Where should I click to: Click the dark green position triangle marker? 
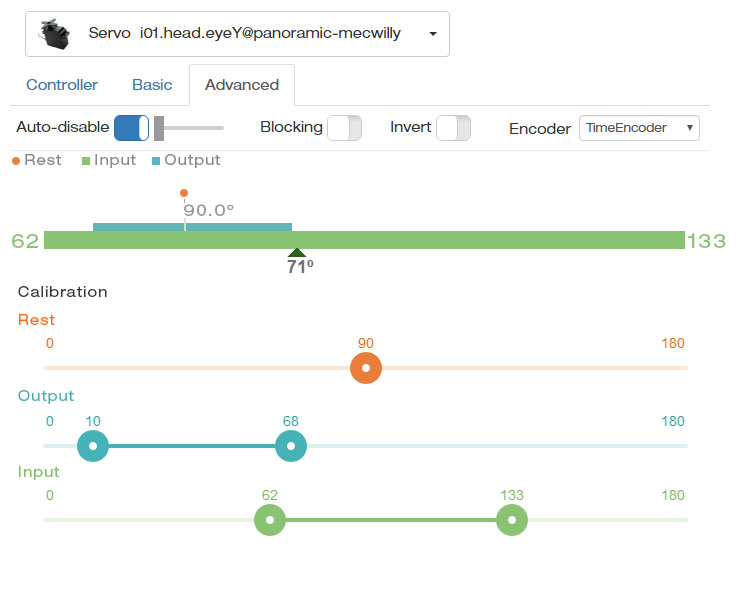(x=297, y=253)
